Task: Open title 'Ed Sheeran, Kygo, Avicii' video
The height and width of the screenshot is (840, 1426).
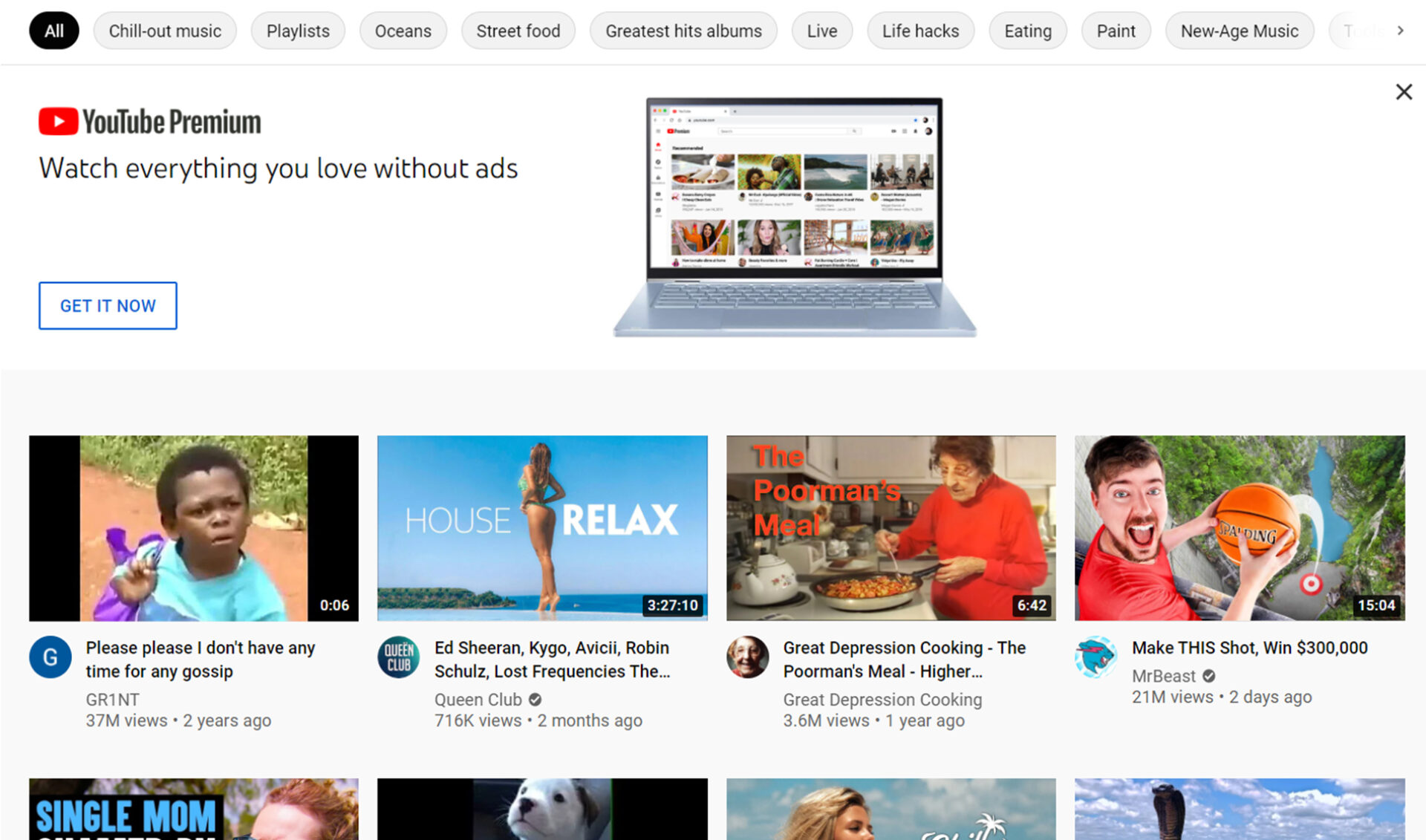Action: [553, 660]
